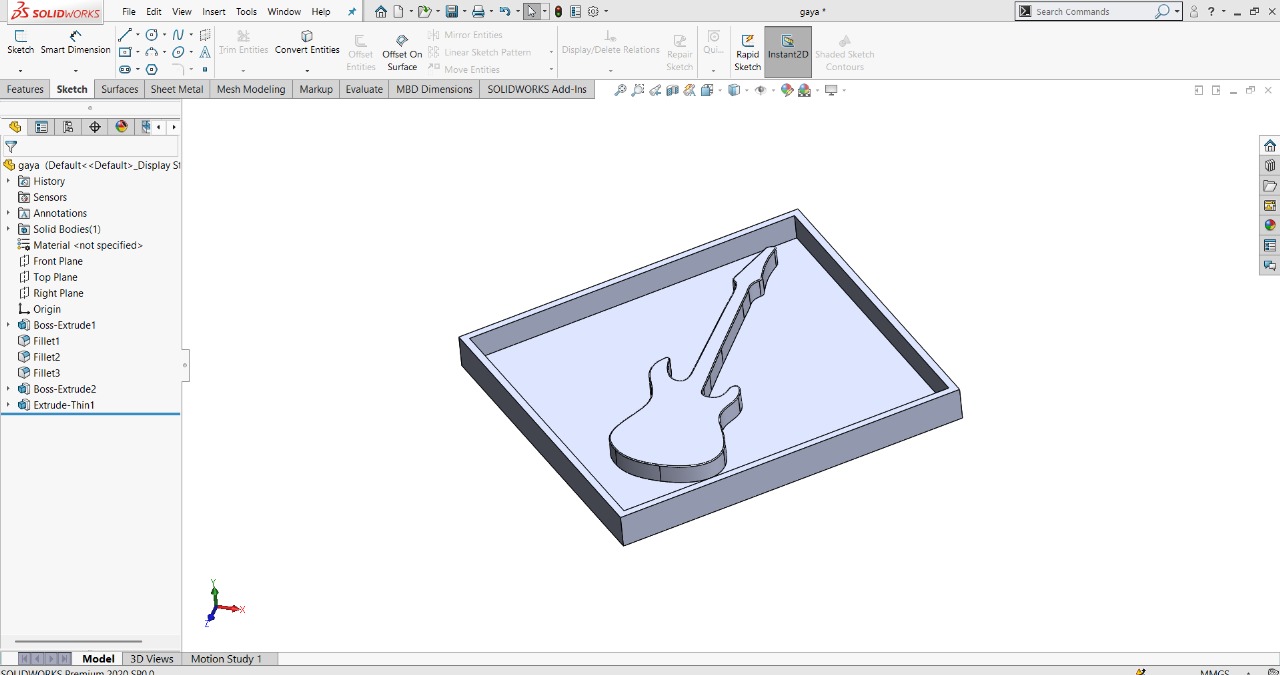Expand Boss-Extrude1 feature
This screenshot has width=1280, height=675.
(x=8, y=325)
